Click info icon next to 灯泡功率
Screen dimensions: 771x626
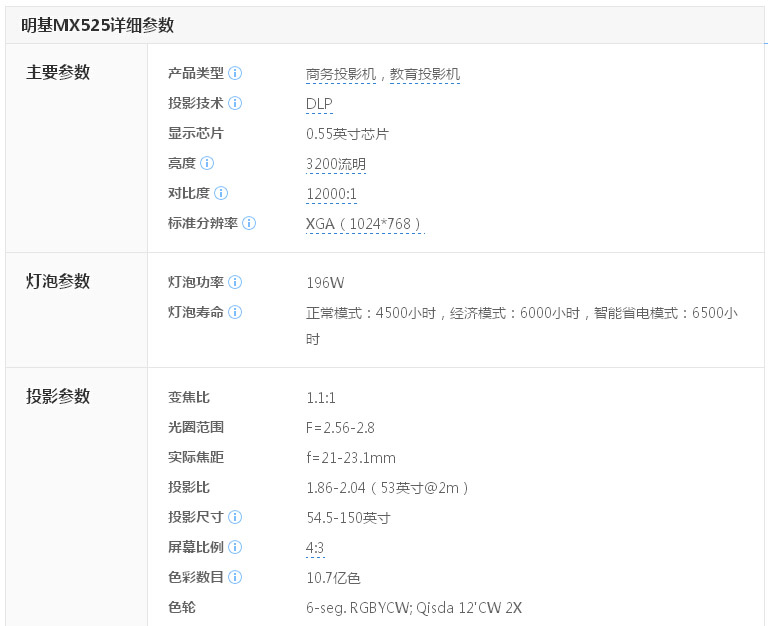(235, 282)
